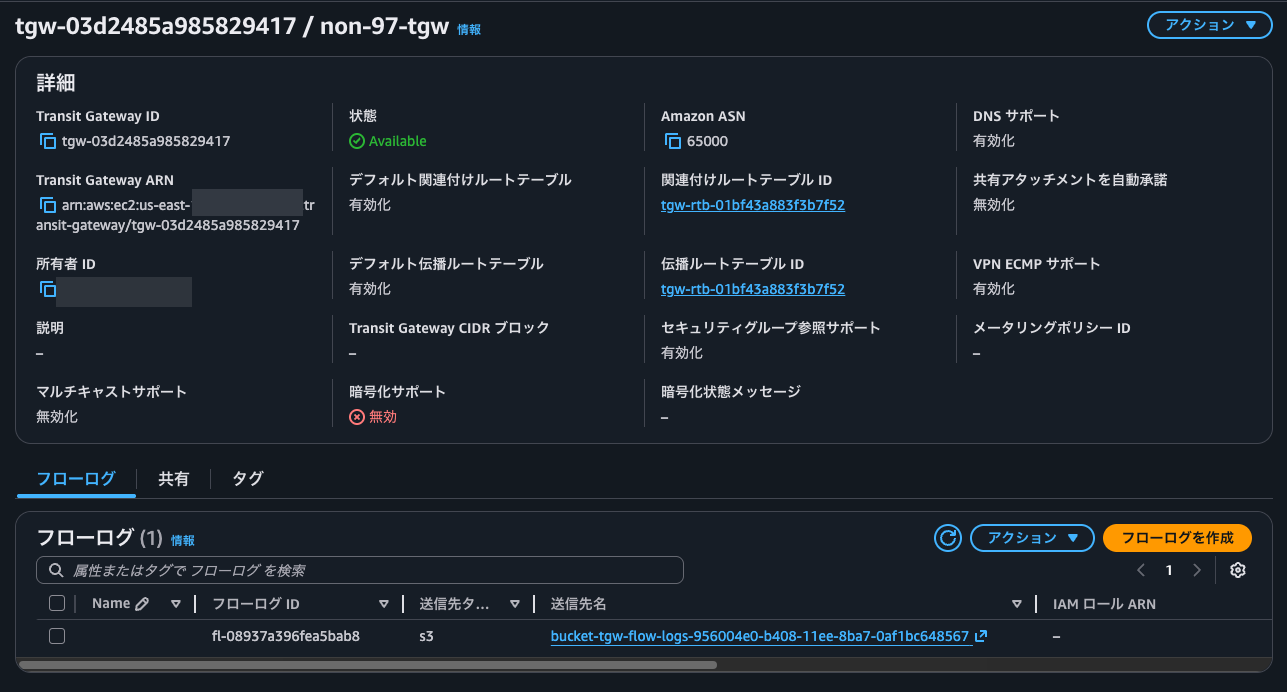Copy the Transit Gateway ID value

coord(47,141)
